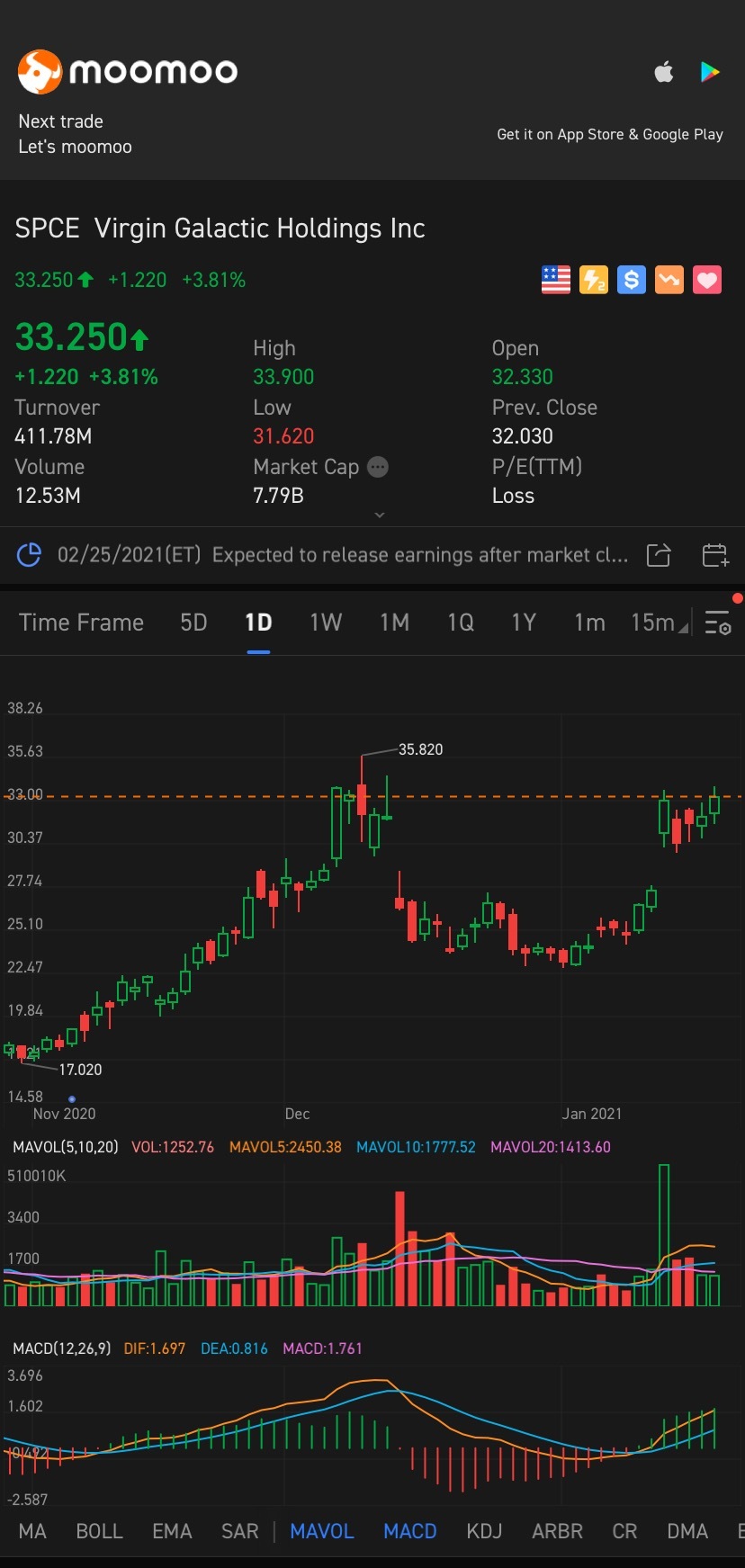Share the earnings notice
Viewport: 745px width, 1568px height.
[659, 555]
